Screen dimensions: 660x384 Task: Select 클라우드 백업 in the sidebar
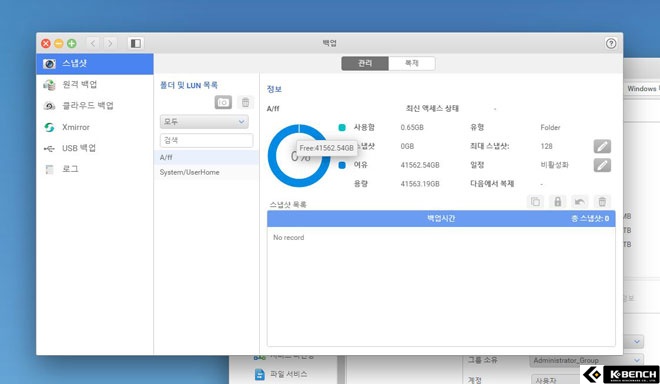coord(95,106)
